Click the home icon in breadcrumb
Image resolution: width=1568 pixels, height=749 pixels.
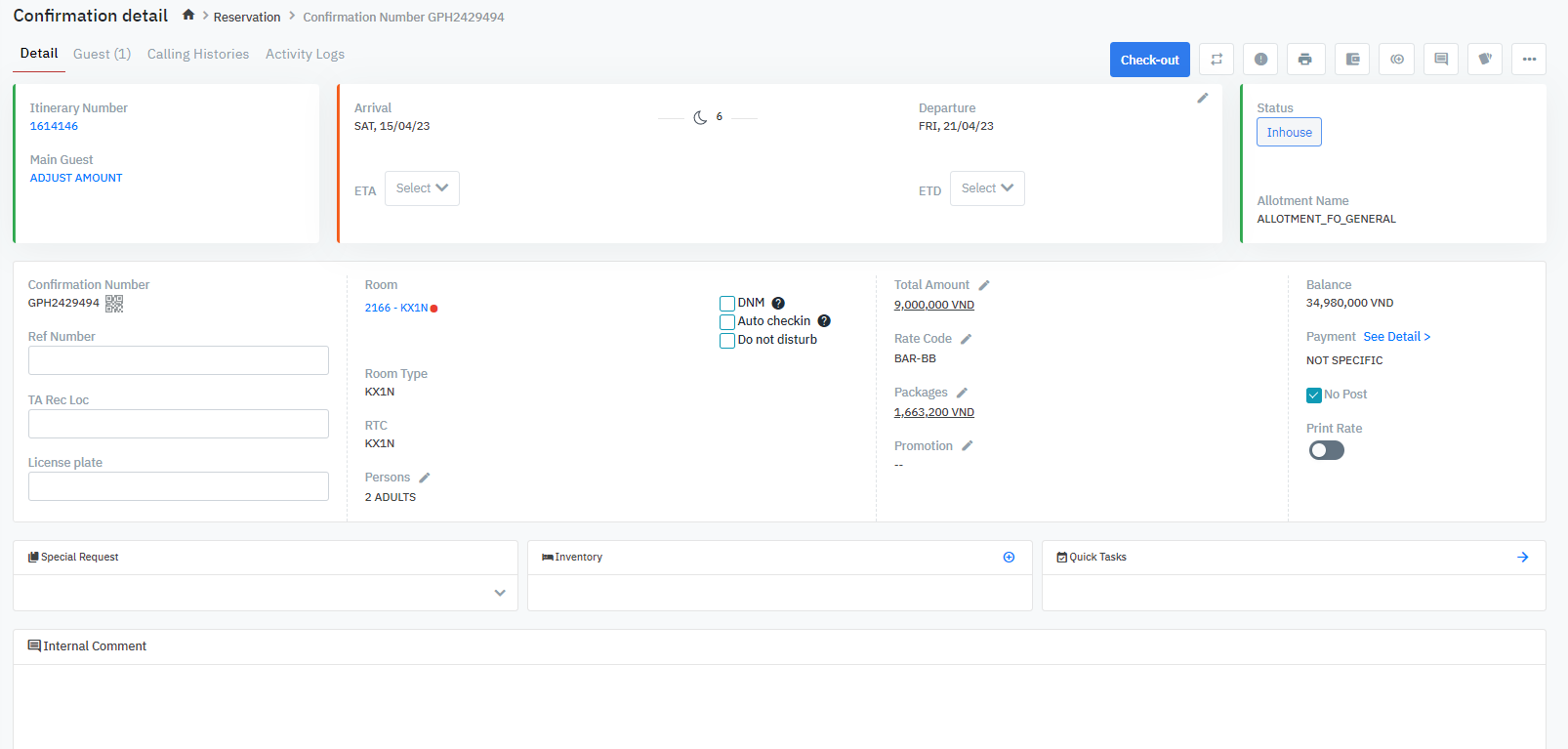188,16
